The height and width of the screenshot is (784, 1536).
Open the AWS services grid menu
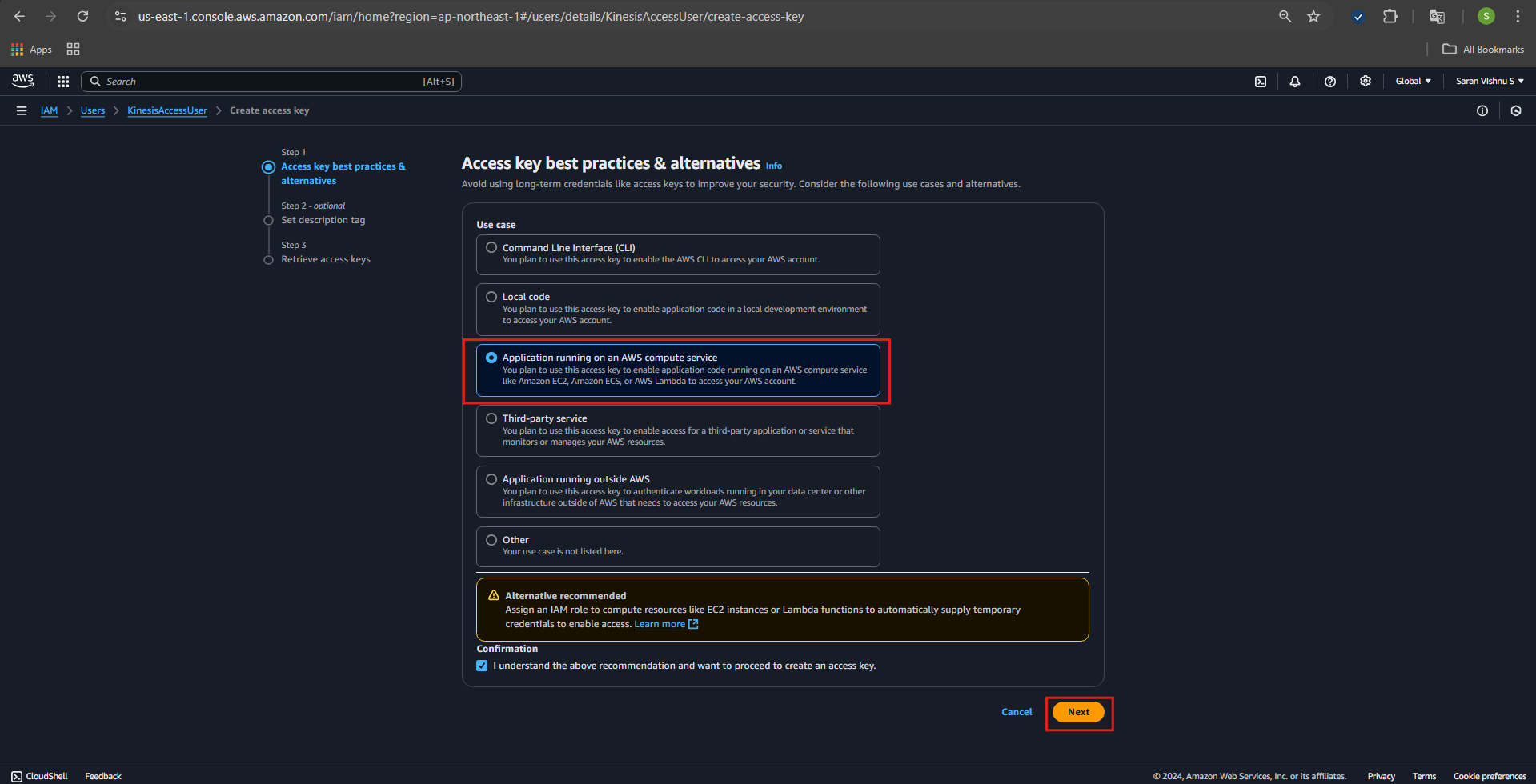pyautogui.click(x=63, y=82)
